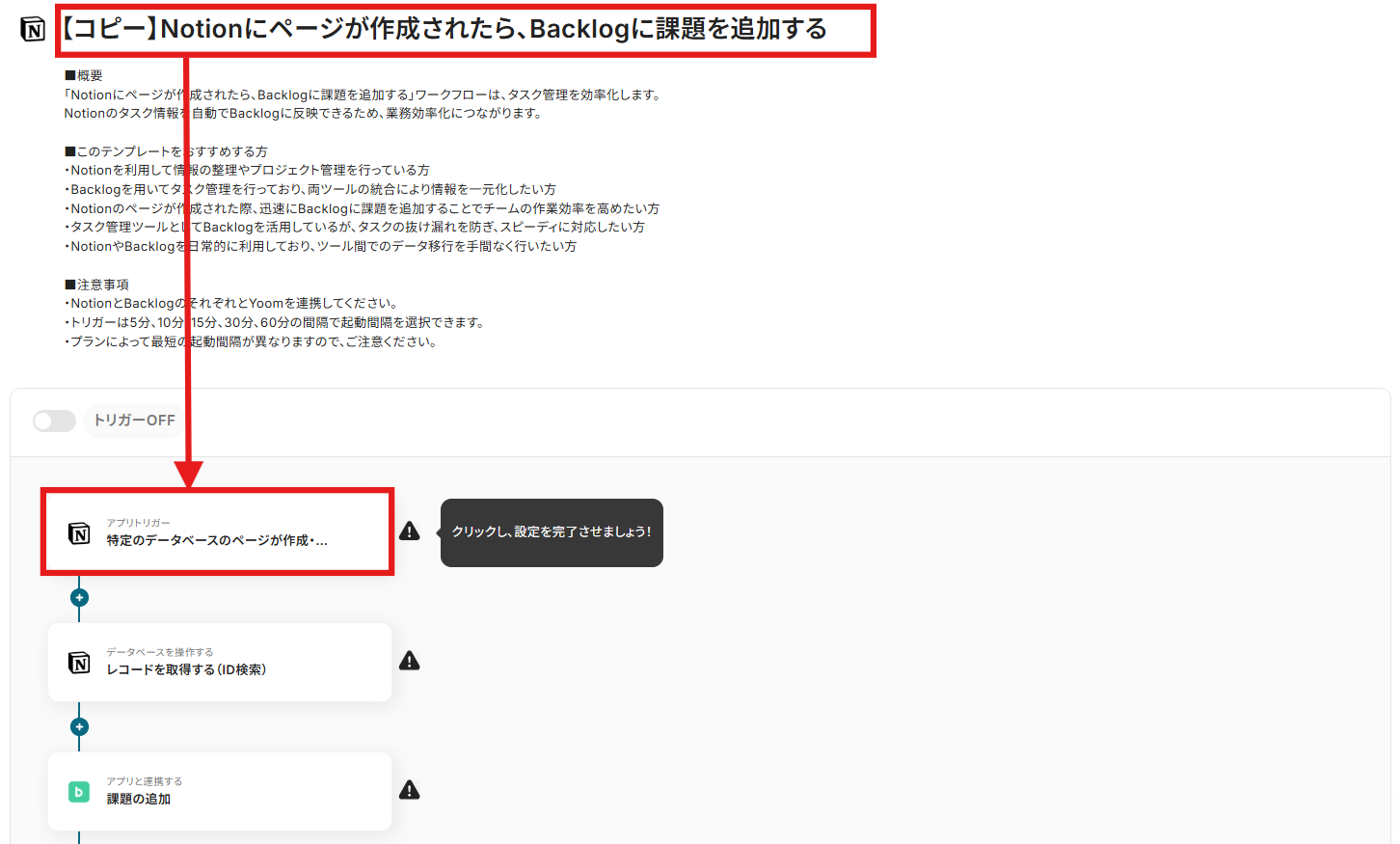1400x844 pixels.
Task: Click the Notion logo beside the workflow title
Action: (x=33, y=30)
